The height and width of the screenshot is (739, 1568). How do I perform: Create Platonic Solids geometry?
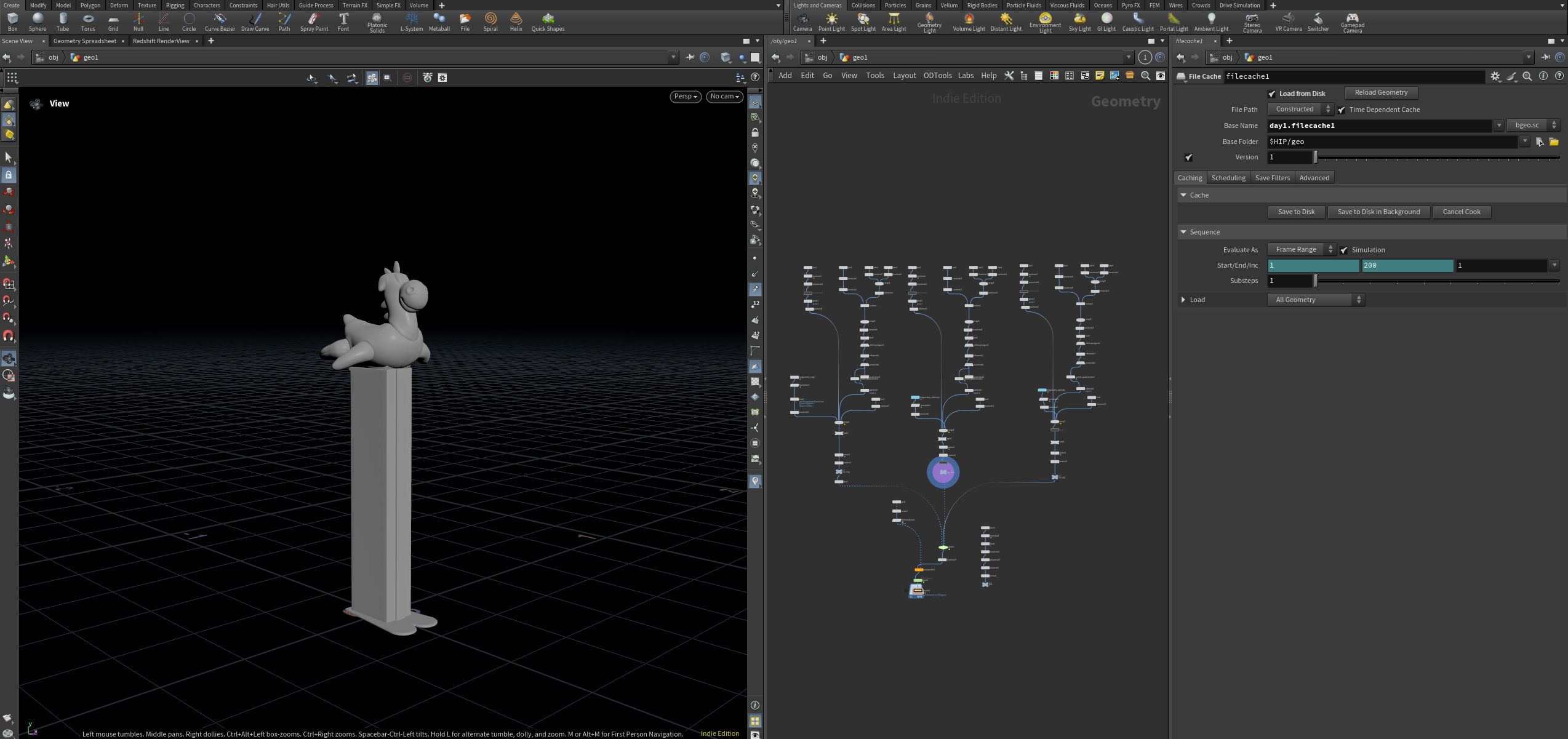click(377, 22)
